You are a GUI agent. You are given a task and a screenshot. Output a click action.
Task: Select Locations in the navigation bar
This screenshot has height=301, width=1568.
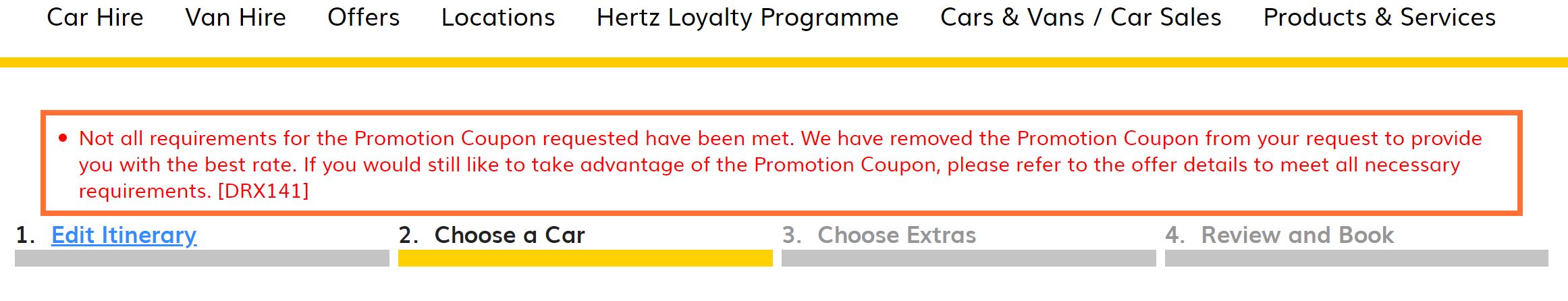pos(498,18)
